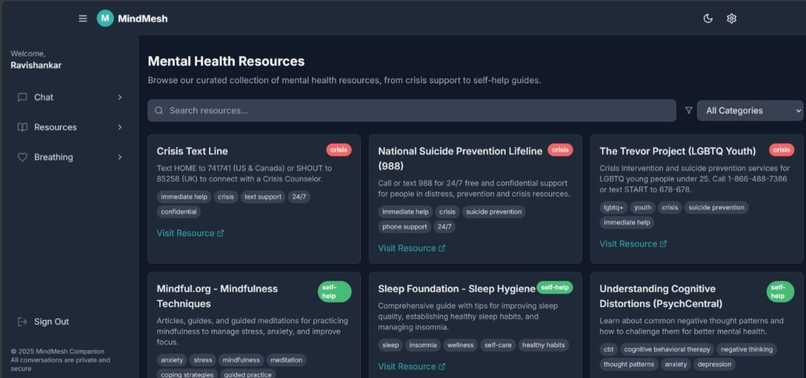Click external link icon on Suicide Prevention Lifeline
Viewport: 806px width, 378px height.
point(442,248)
